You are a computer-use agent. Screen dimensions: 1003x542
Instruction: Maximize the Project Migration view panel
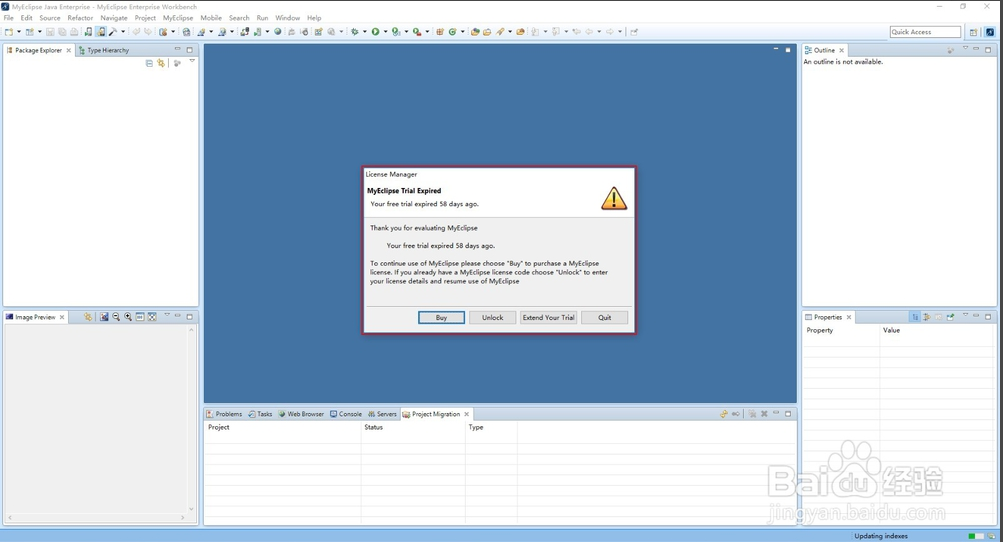click(x=788, y=414)
